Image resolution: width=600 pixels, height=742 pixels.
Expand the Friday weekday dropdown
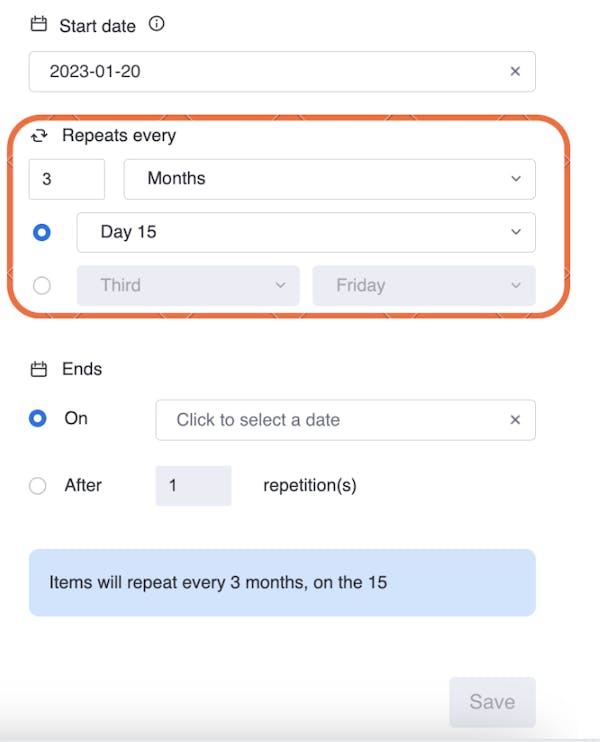click(x=423, y=285)
